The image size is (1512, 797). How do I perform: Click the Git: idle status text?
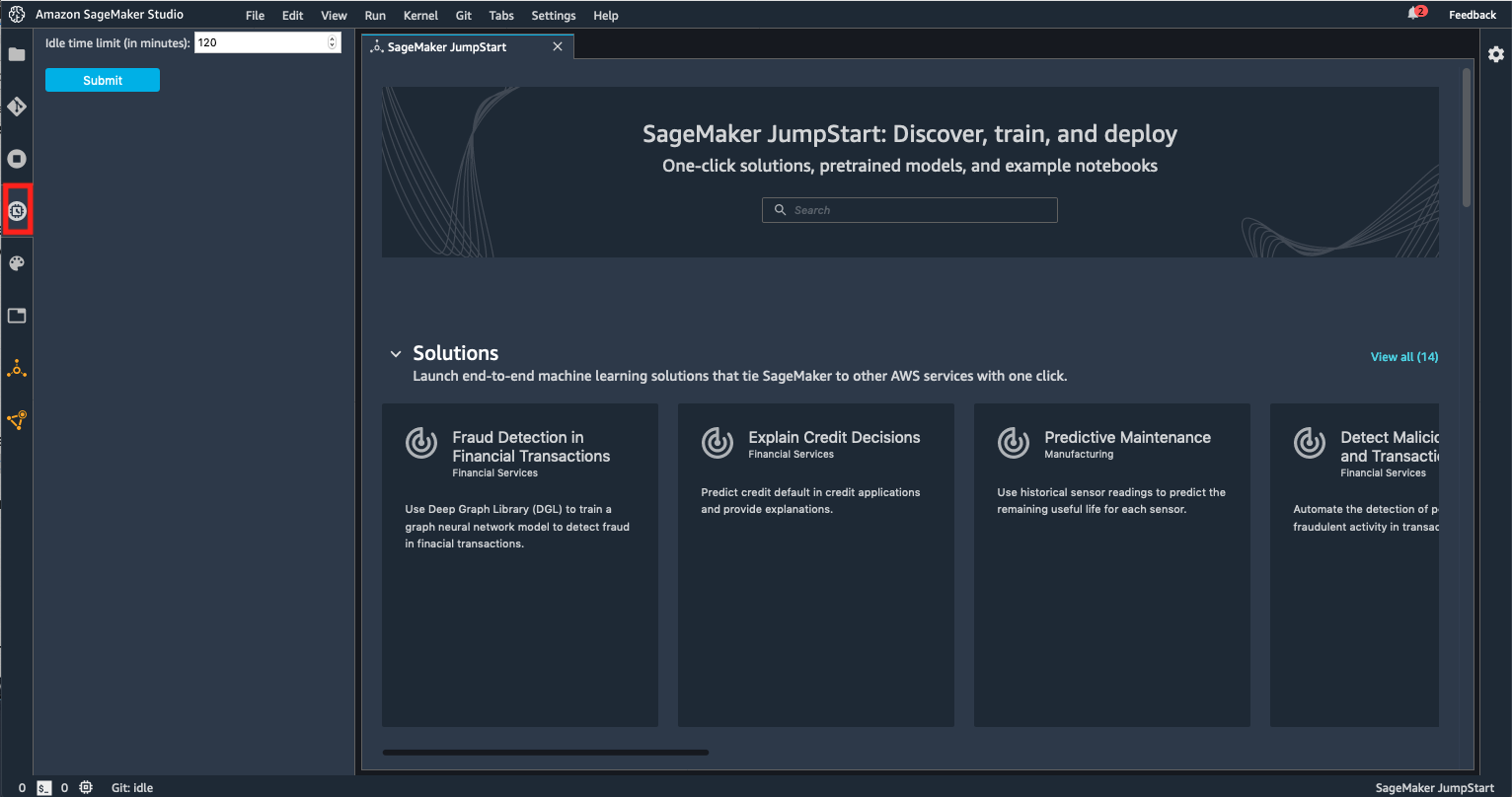pyautogui.click(x=132, y=788)
